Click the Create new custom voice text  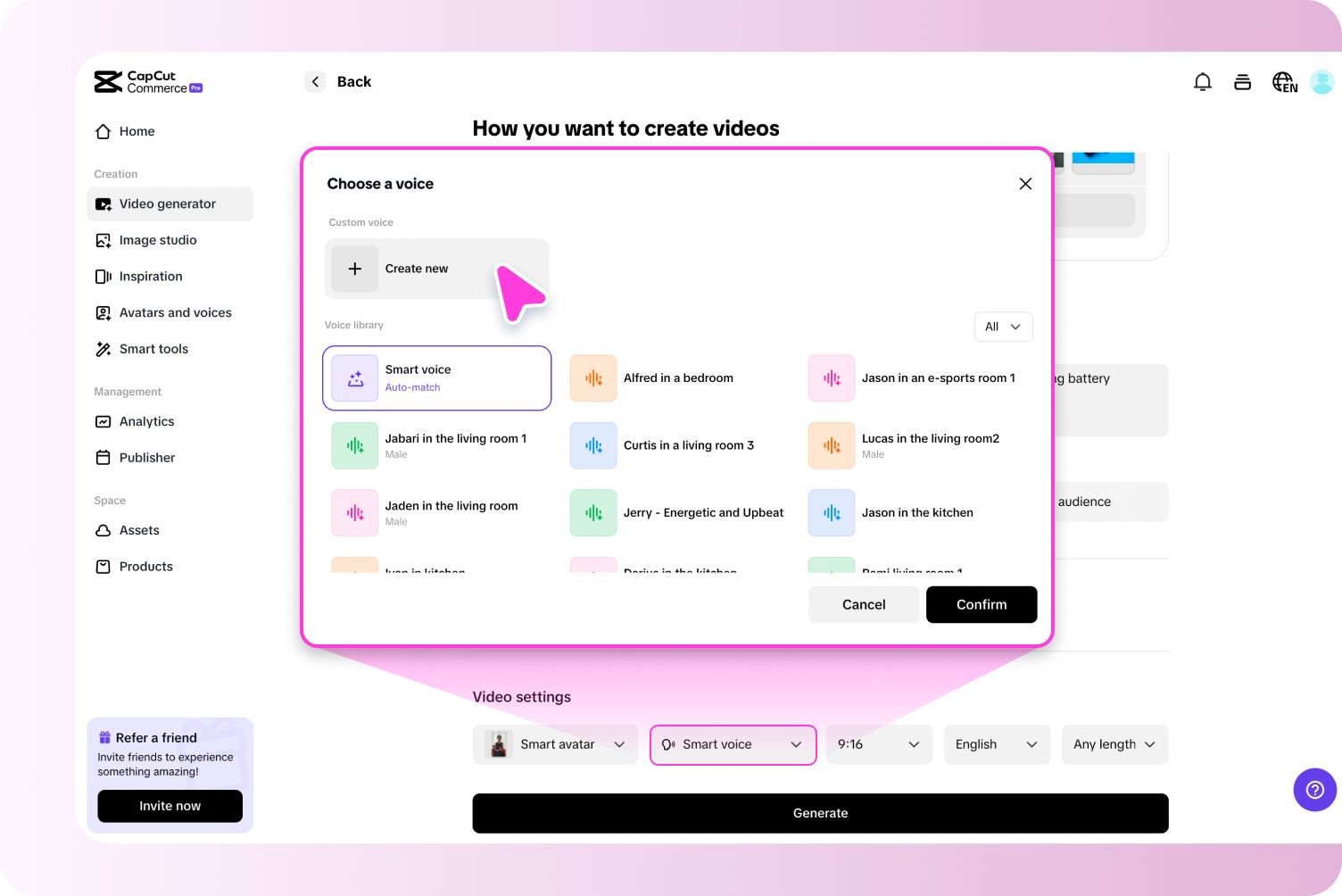coord(417,269)
